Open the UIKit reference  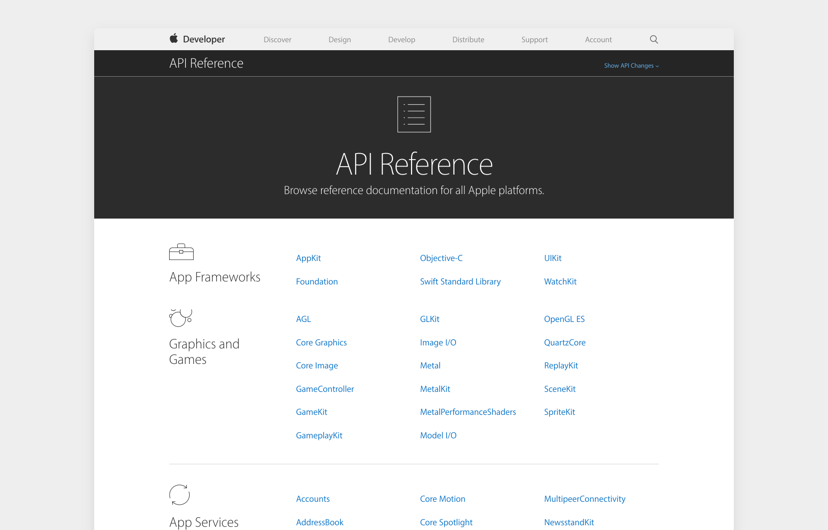click(552, 258)
